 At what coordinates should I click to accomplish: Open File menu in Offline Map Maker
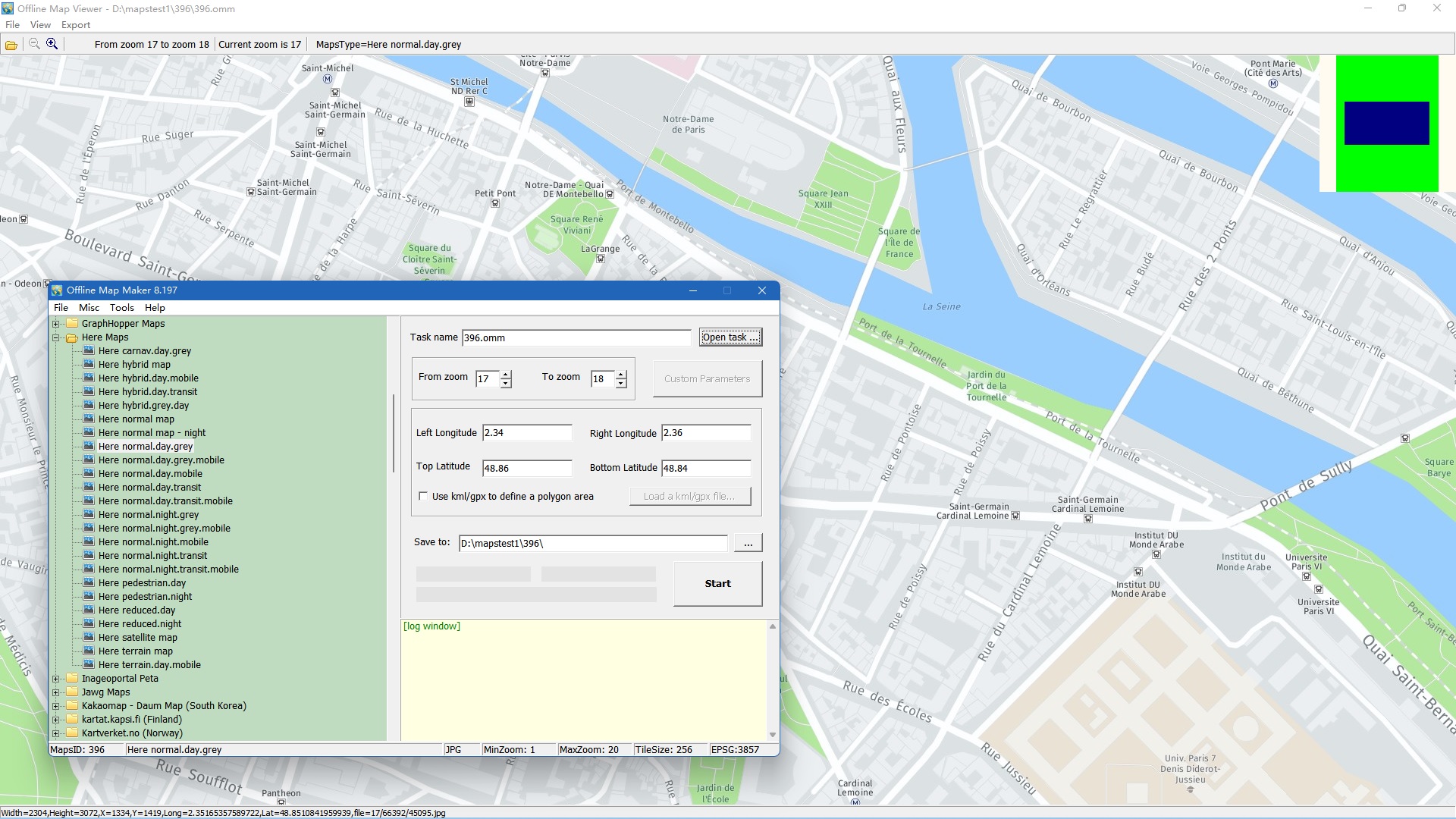61,307
